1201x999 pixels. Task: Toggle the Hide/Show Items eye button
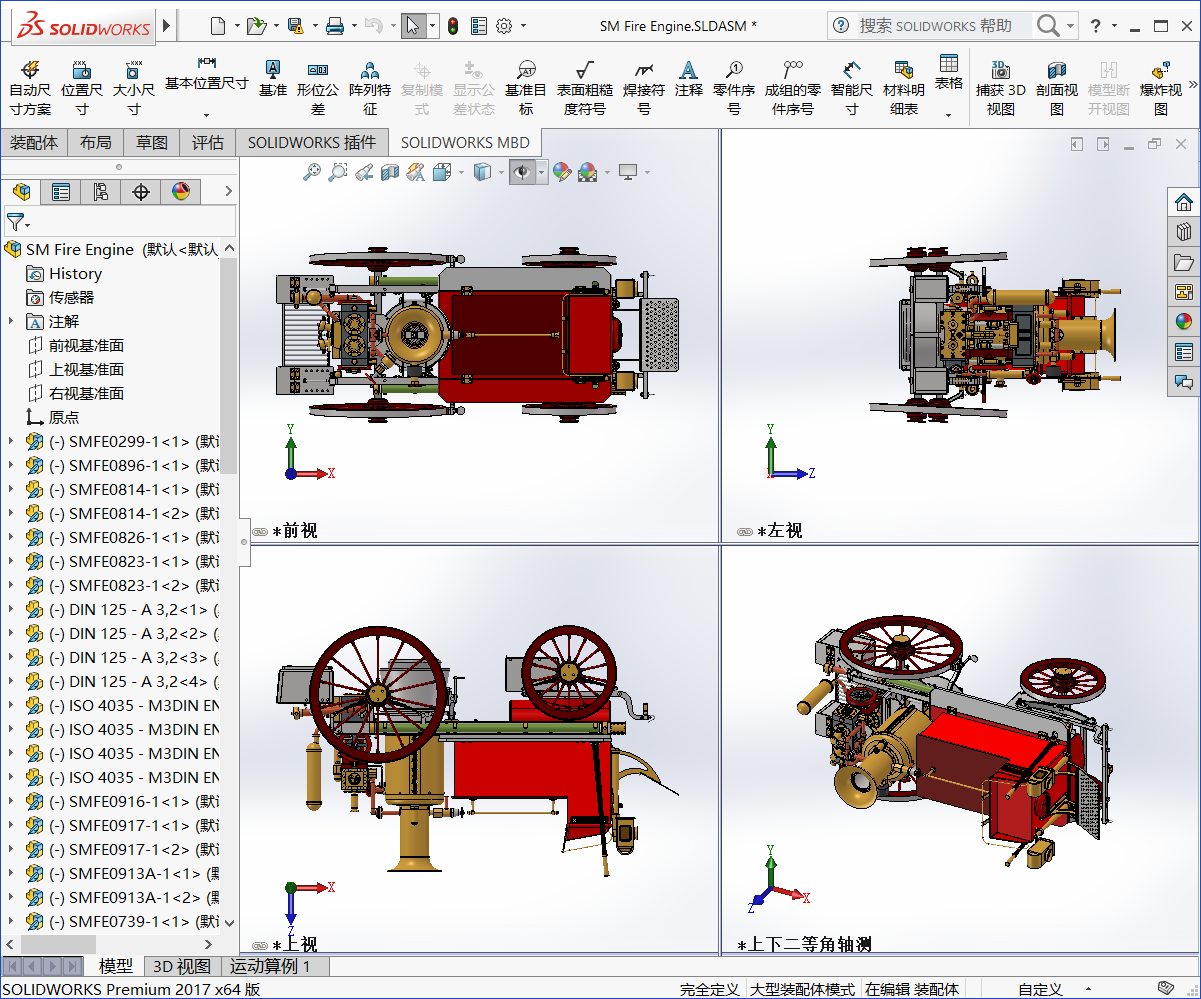click(522, 172)
